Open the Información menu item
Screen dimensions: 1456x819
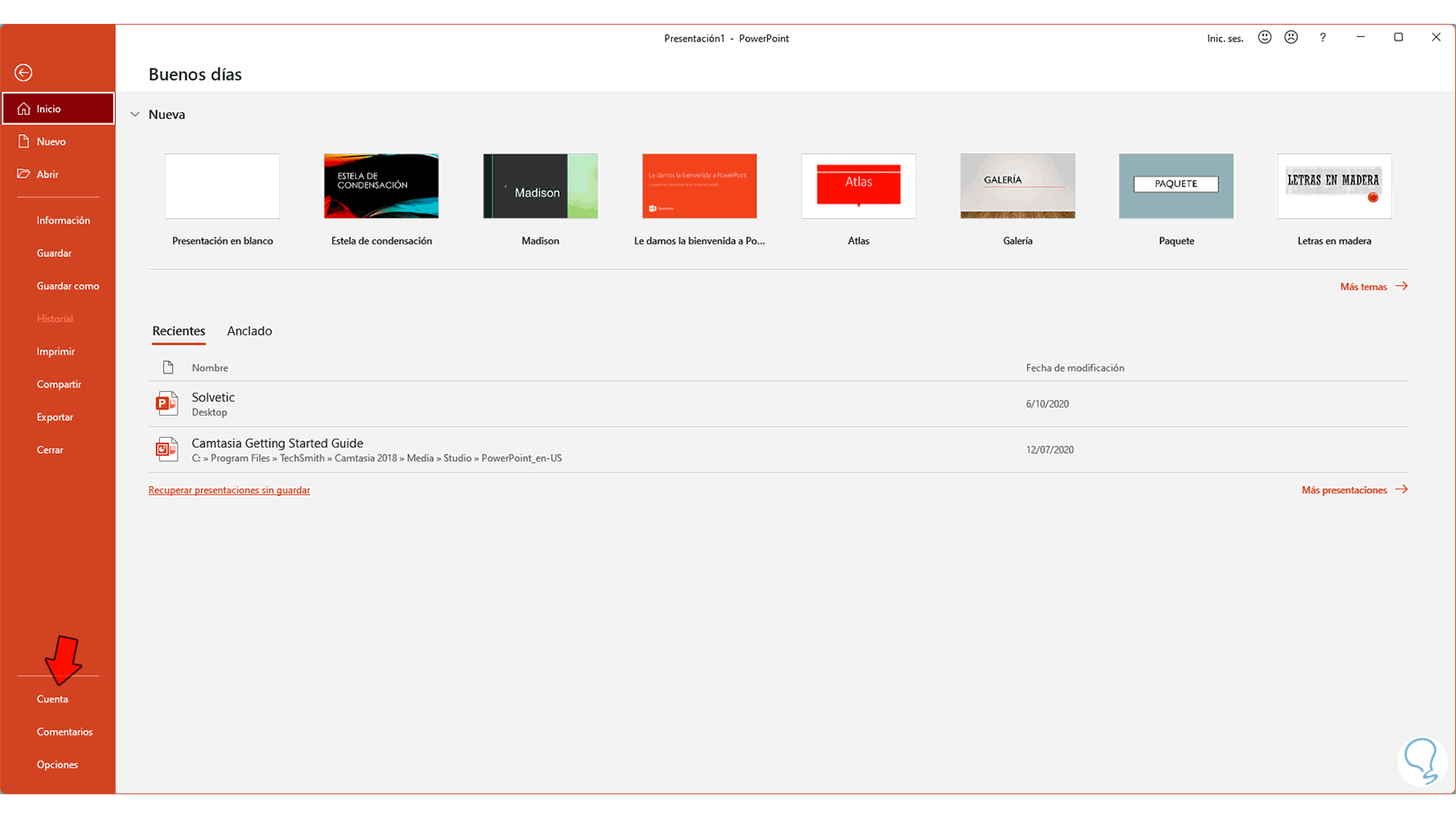(x=64, y=221)
